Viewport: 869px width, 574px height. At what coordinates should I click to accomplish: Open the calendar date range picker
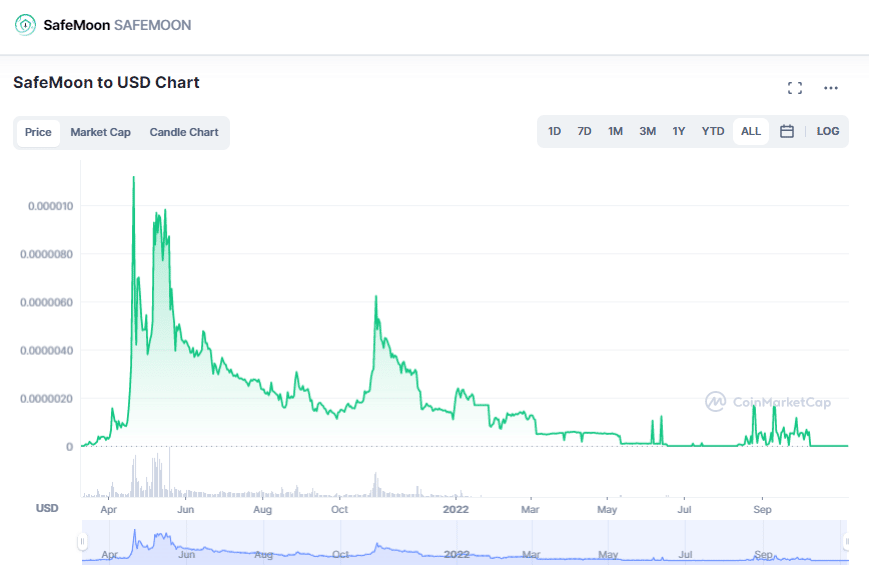pyautogui.click(x=787, y=131)
